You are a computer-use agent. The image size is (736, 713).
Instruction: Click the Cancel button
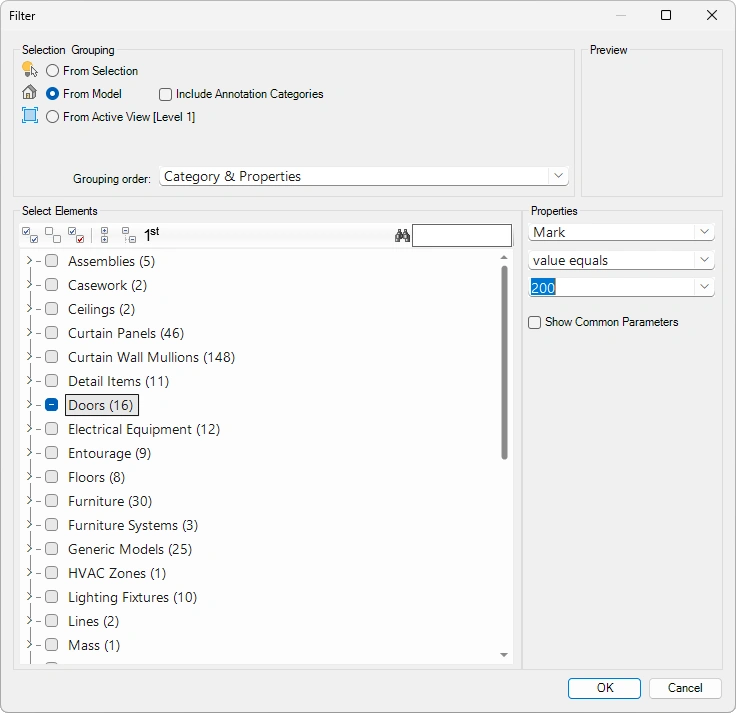685,688
